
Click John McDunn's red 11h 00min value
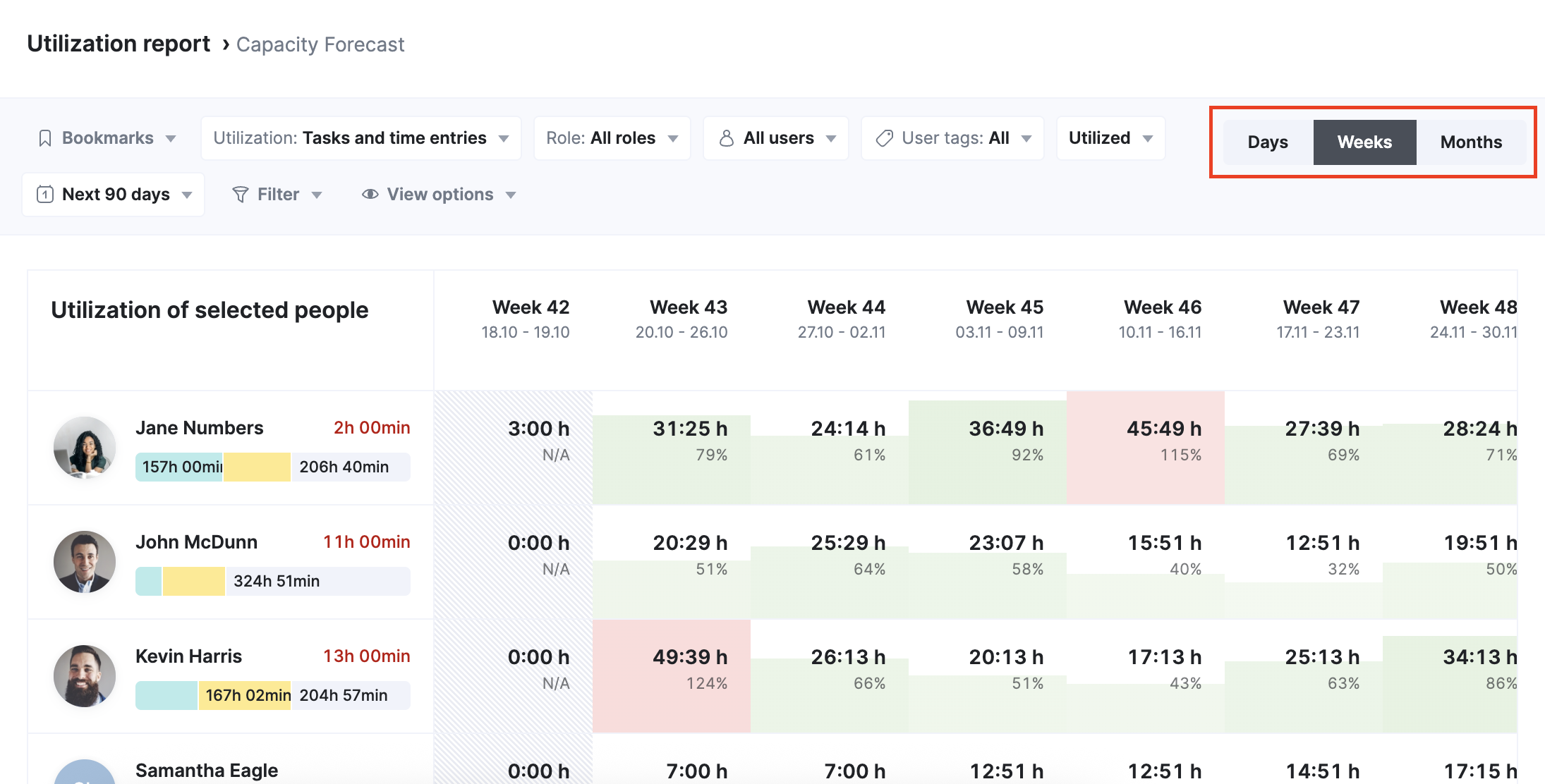click(367, 542)
